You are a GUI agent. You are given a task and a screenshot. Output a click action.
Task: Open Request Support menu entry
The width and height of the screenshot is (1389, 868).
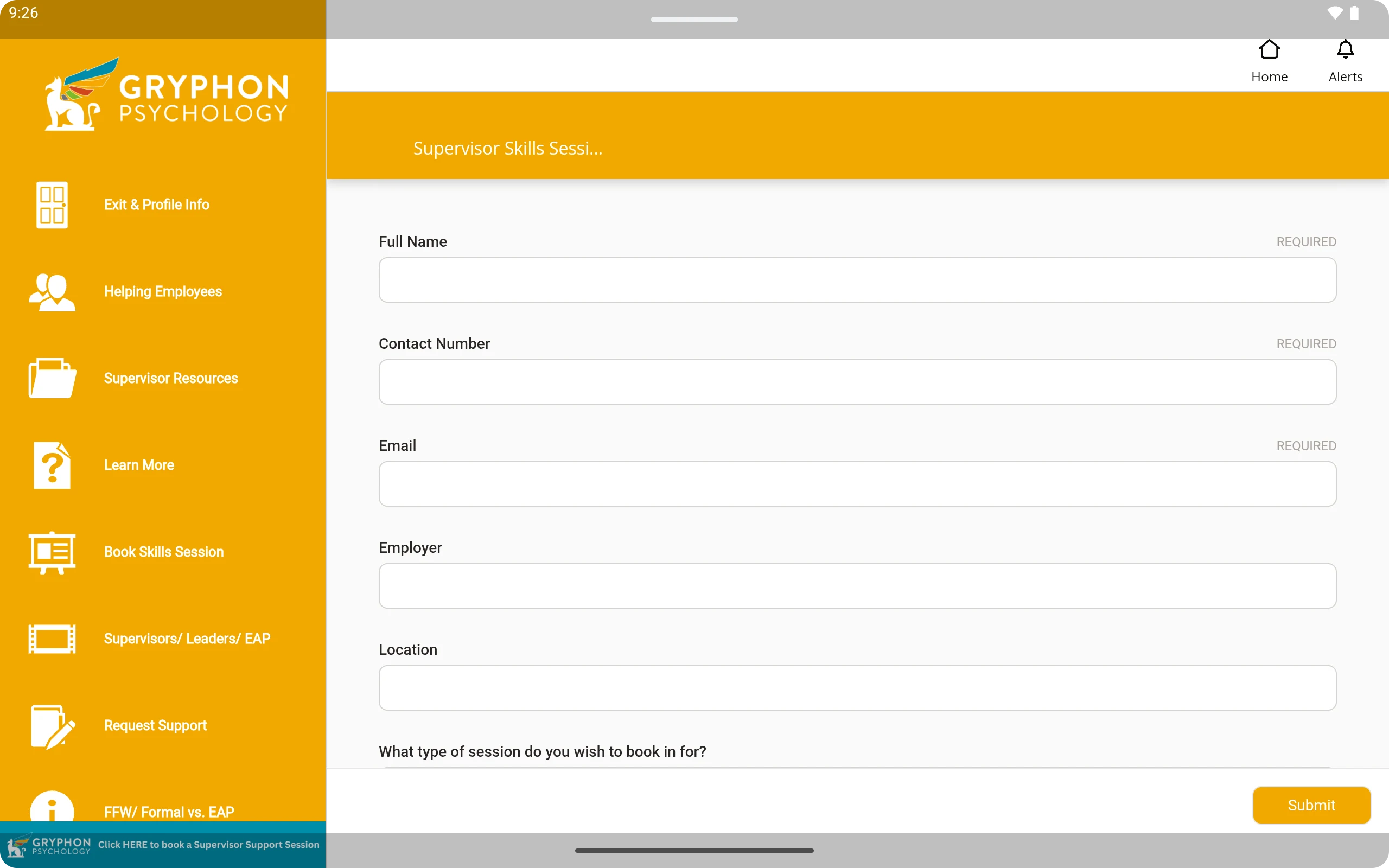click(x=162, y=726)
